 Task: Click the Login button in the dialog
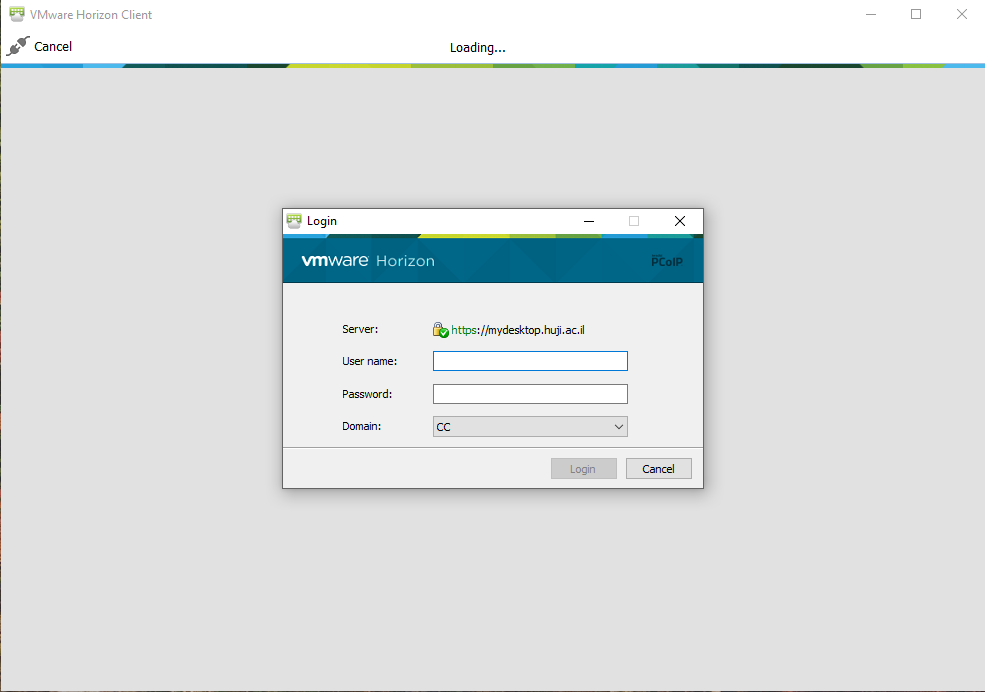[584, 468]
